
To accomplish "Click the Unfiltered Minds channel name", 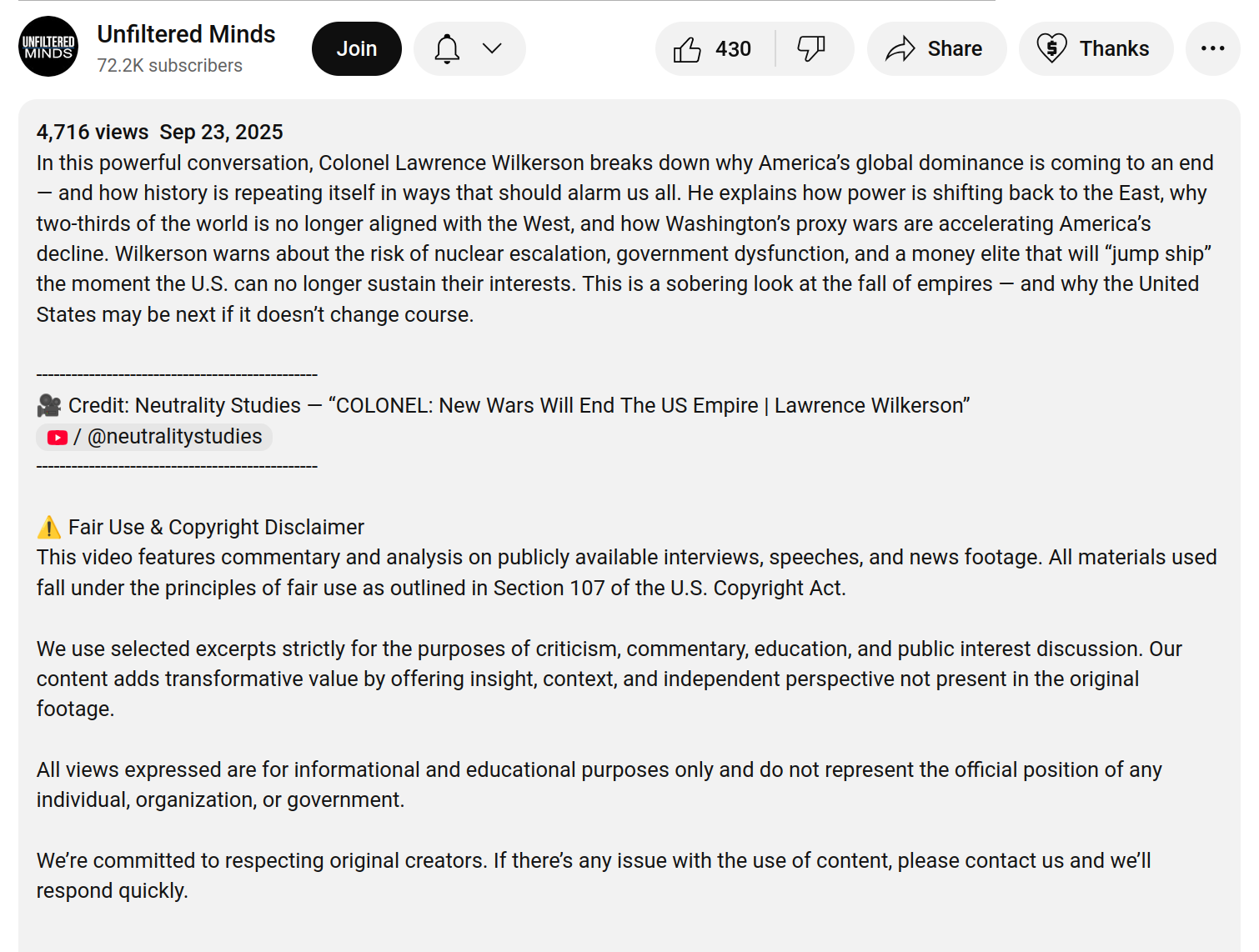I will (x=186, y=34).
